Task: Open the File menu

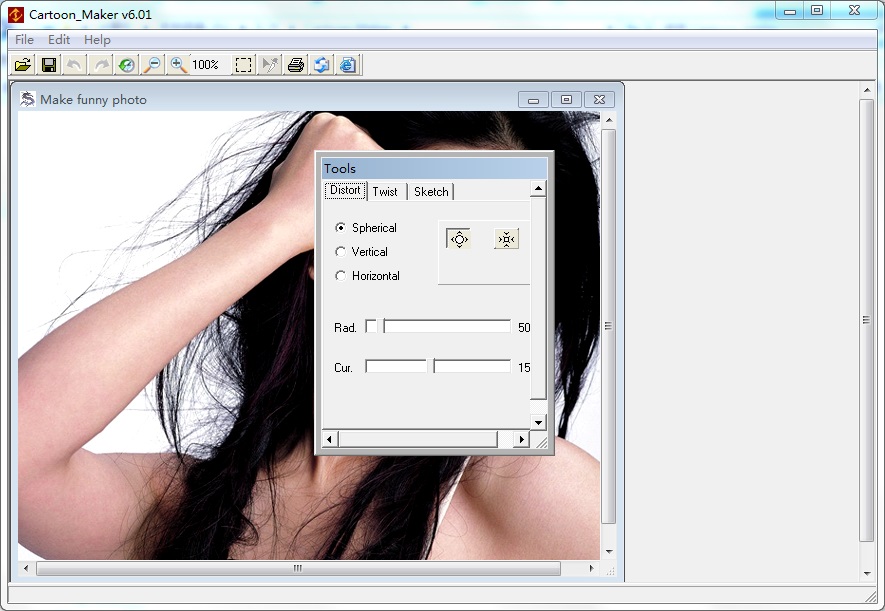Action: (24, 39)
